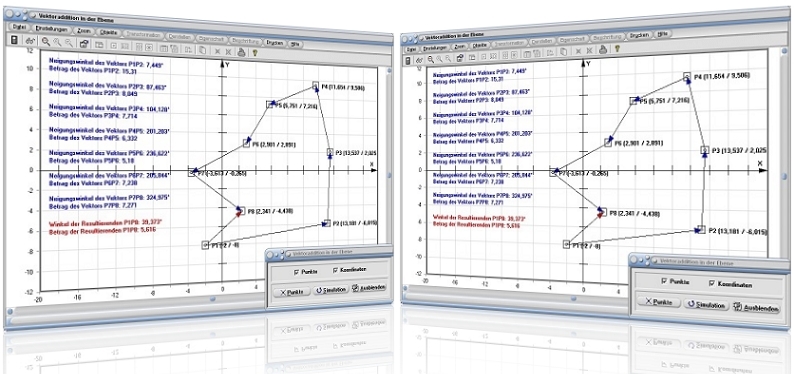The image size is (794, 374).
Task: Click the Simulation button in left dialog
Action: point(330,290)
